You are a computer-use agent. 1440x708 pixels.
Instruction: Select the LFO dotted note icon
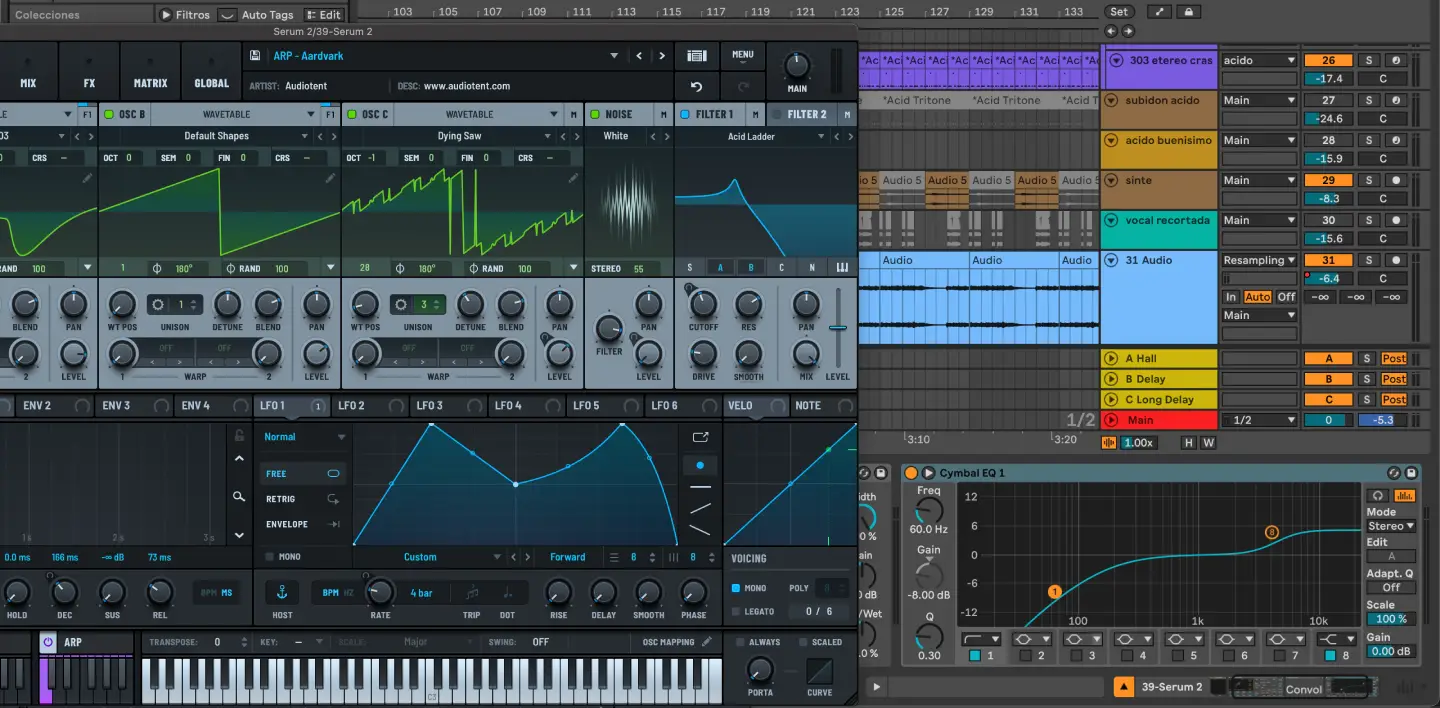pyautogui.click(x=507, y=593)
